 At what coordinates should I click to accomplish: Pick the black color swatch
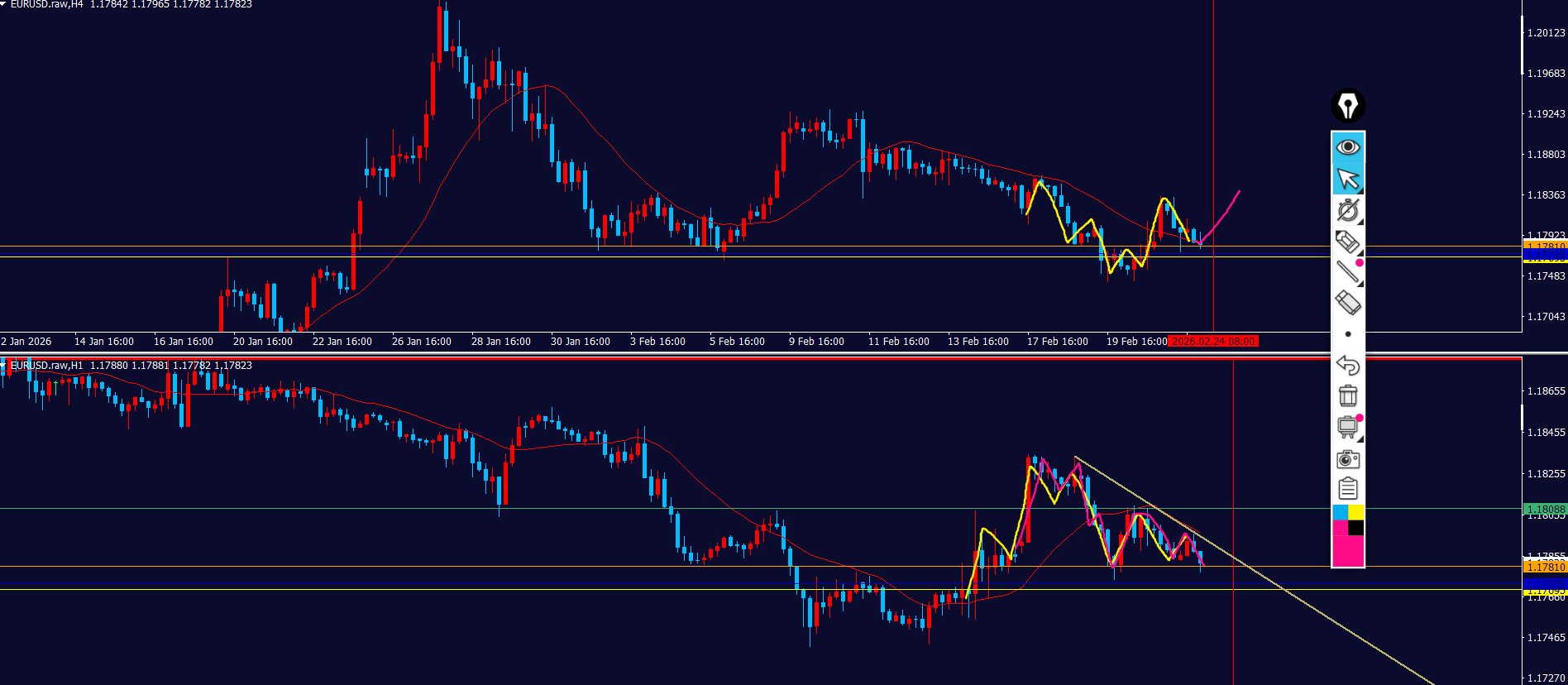[1356, 528]
